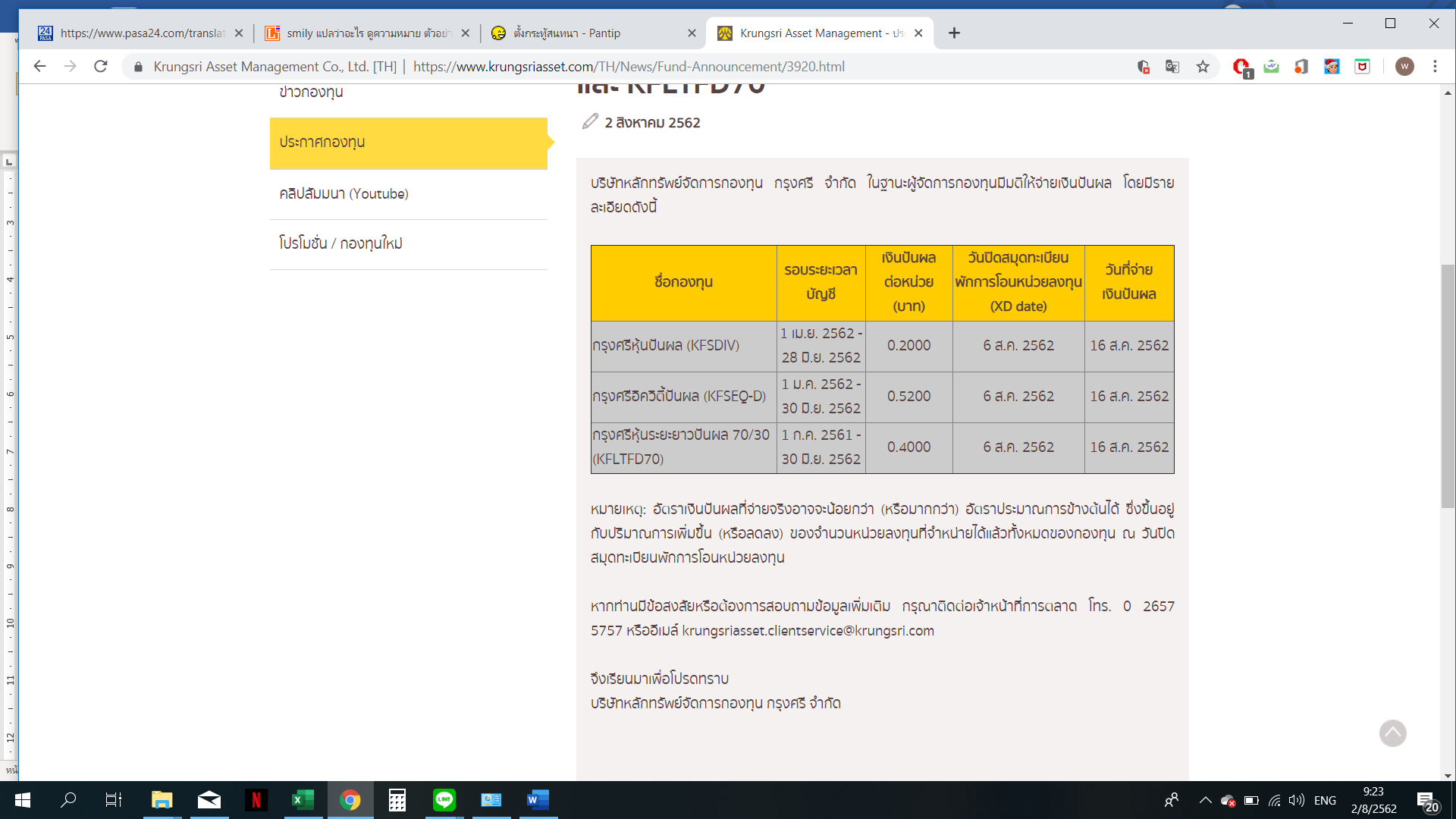Viewport: 1456px width, 819px height.
Task: Open the Chrome profile avatar W
Action: point(1404,67)
